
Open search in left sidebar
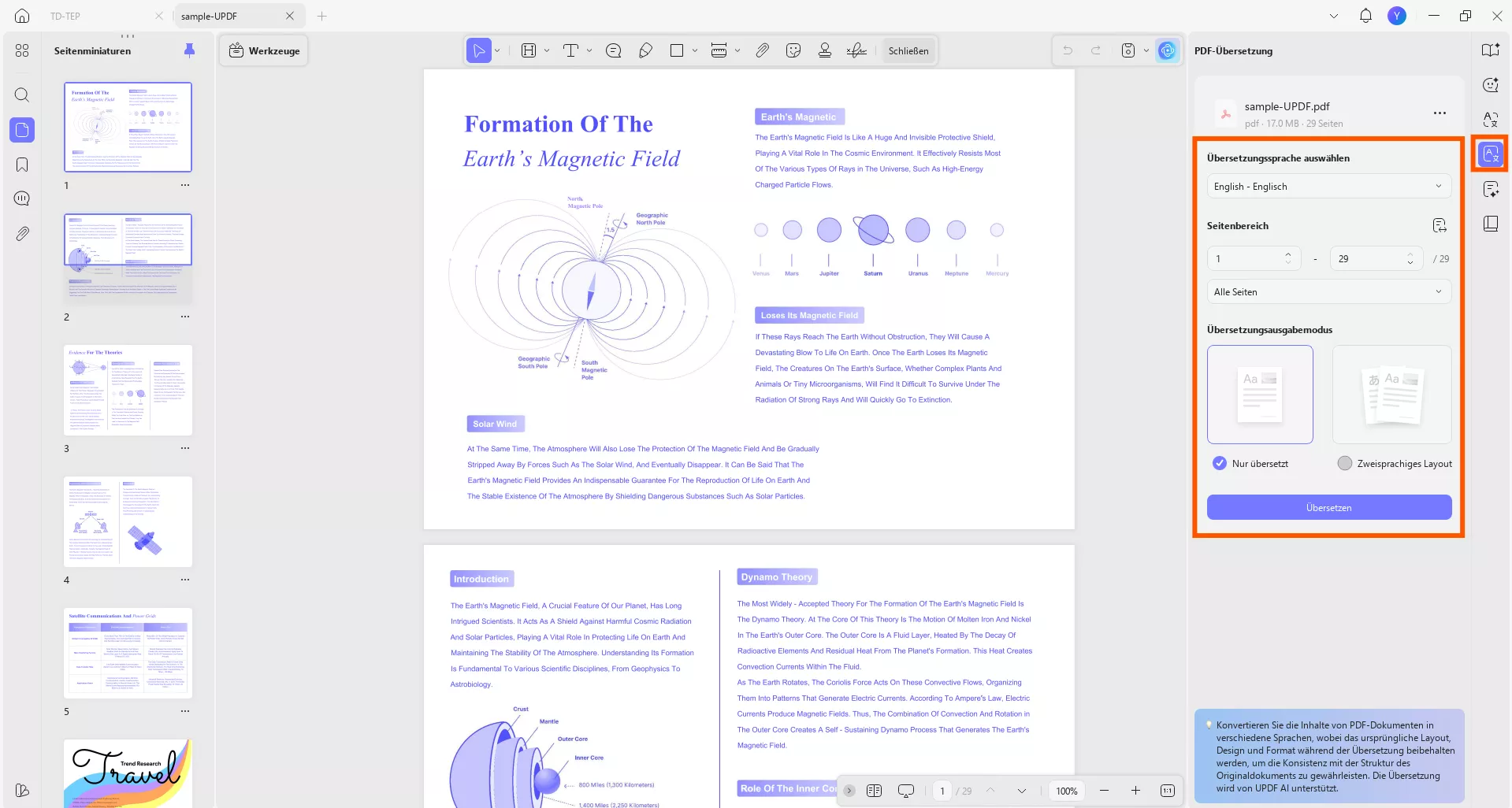pos(22,95)
